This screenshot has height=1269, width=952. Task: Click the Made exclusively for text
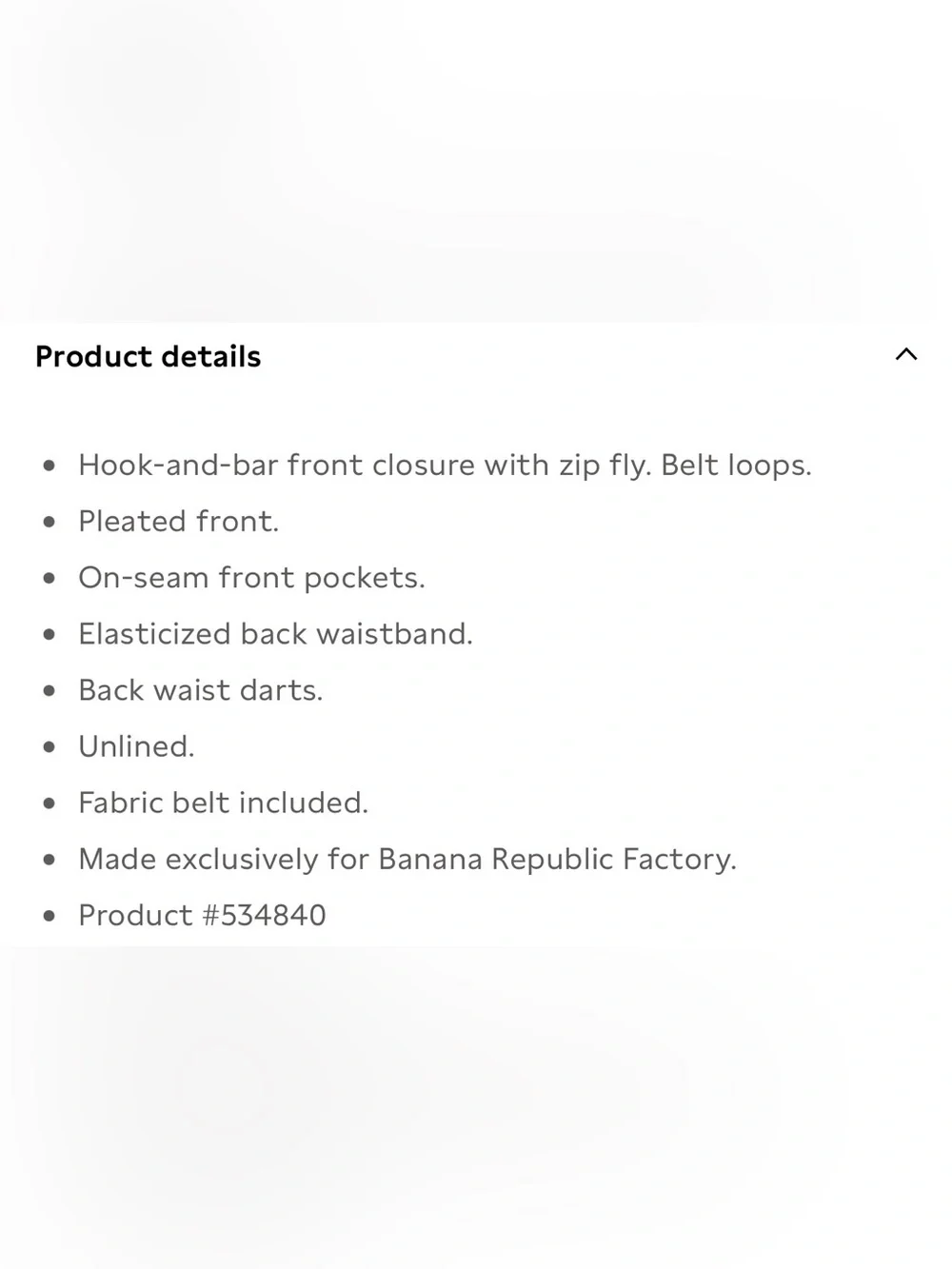coord(224,859)
